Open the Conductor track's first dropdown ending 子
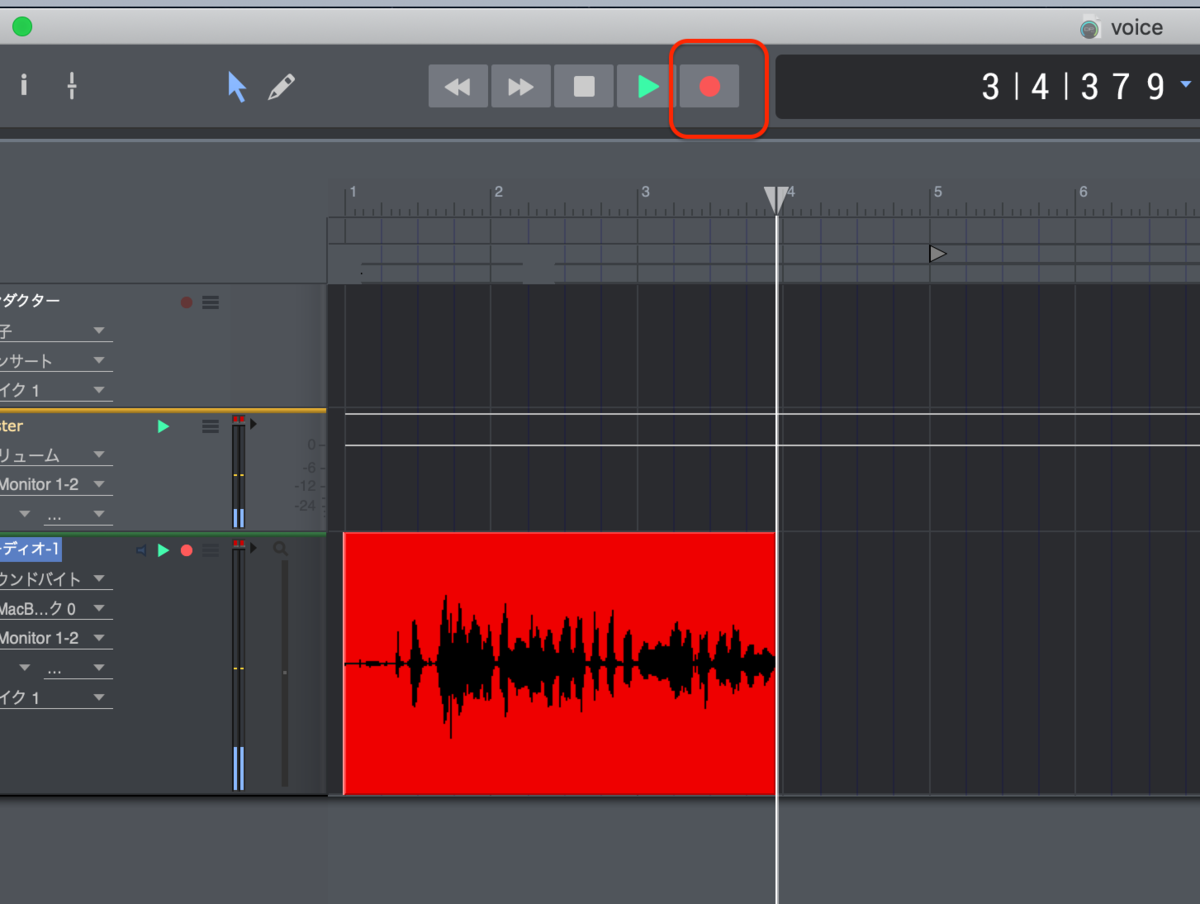This screenshot has height=904, width=1200. click(56, 331)
